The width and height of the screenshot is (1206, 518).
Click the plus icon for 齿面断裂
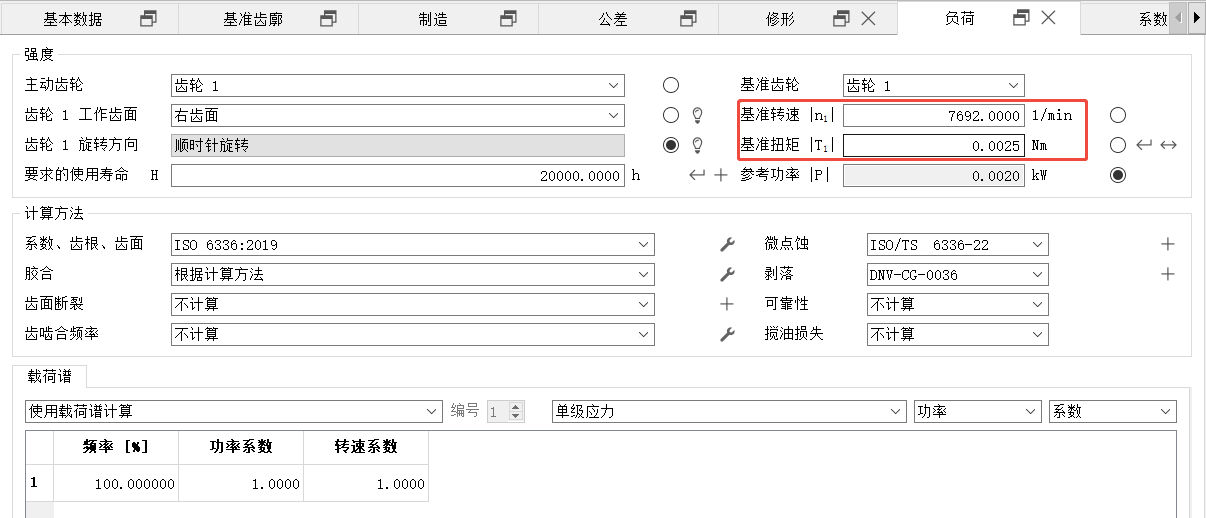727,304
